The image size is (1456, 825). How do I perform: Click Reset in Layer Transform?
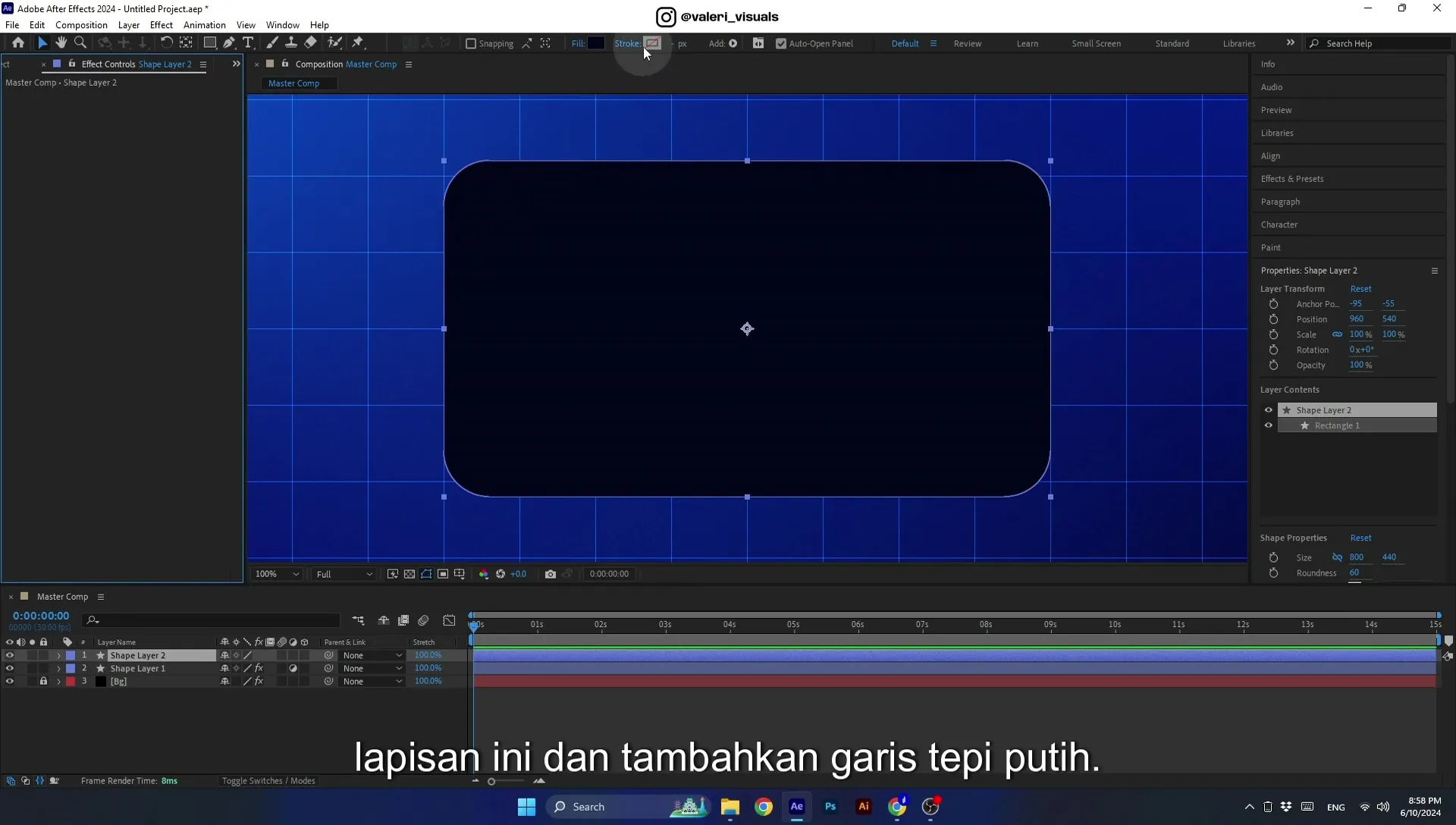pos(1360,289)
